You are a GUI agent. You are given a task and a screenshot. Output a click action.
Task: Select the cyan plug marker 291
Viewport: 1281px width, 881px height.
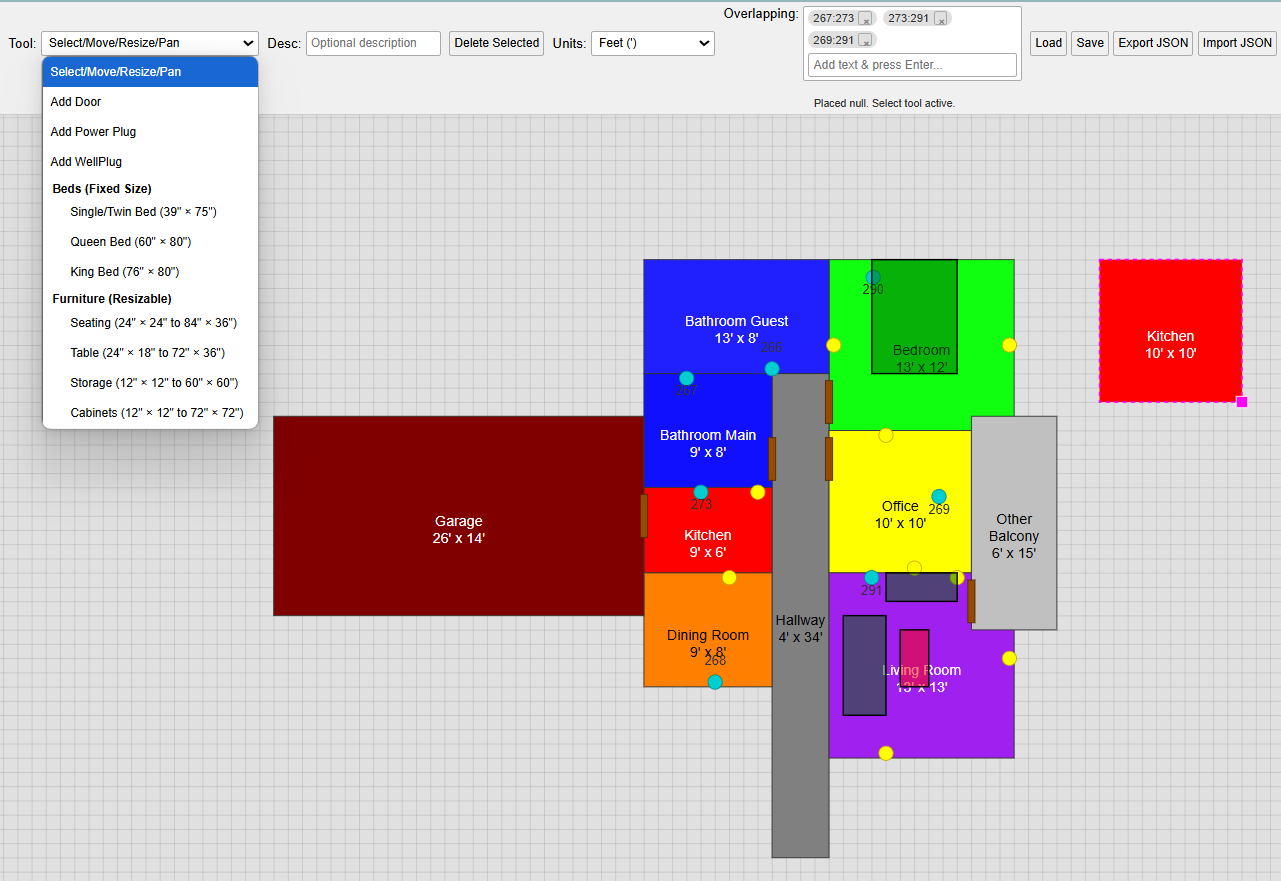tap(871, 577)
